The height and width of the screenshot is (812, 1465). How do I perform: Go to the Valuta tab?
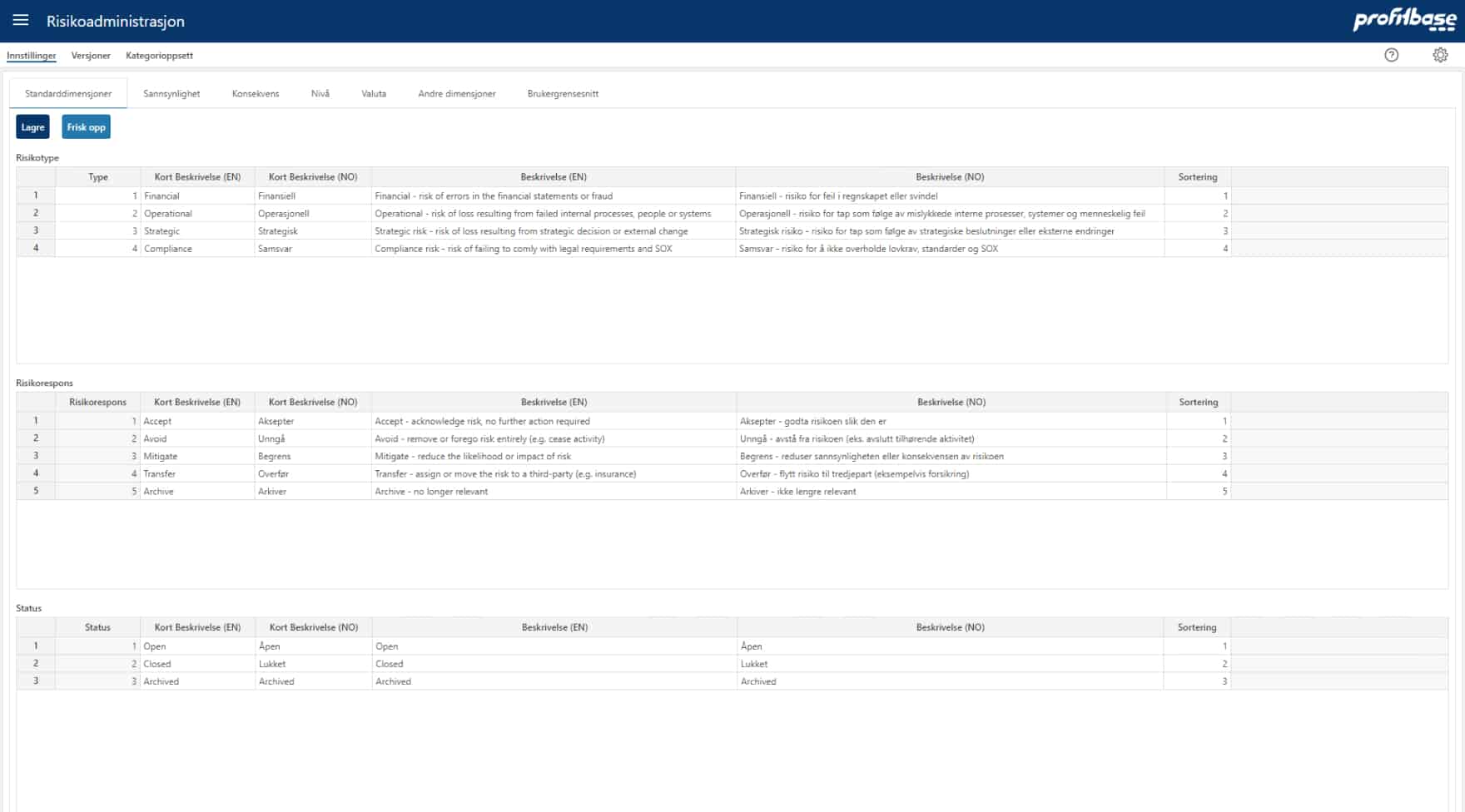coord(374,94)
